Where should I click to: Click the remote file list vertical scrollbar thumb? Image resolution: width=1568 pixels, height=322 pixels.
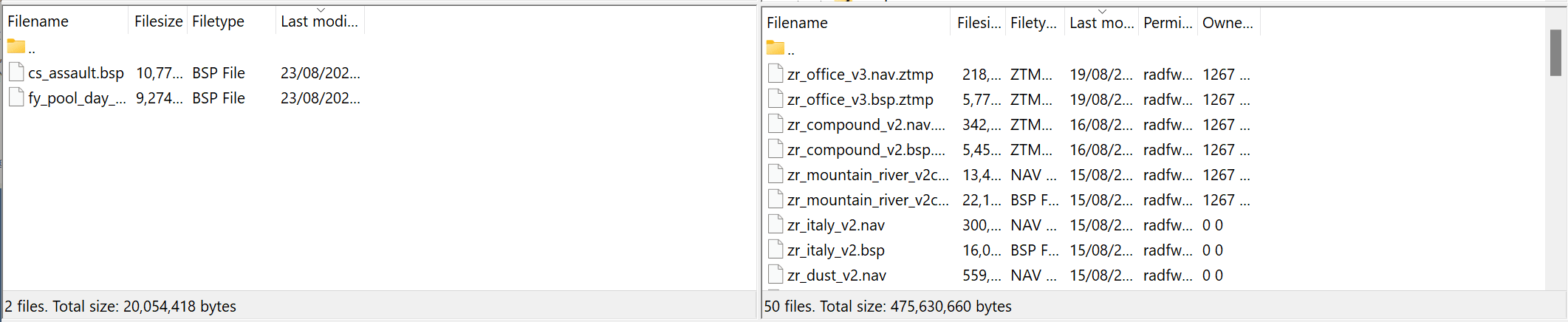1555,52
